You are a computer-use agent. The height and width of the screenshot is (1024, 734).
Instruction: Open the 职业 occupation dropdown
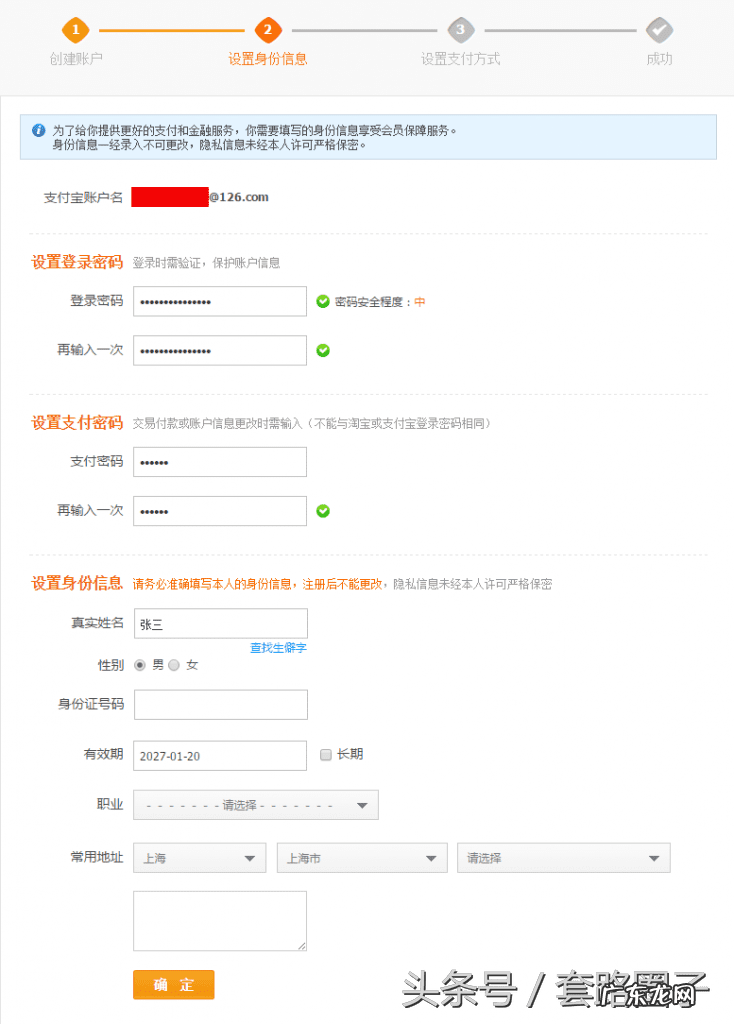pyautogui.click(x=255, y=804)
